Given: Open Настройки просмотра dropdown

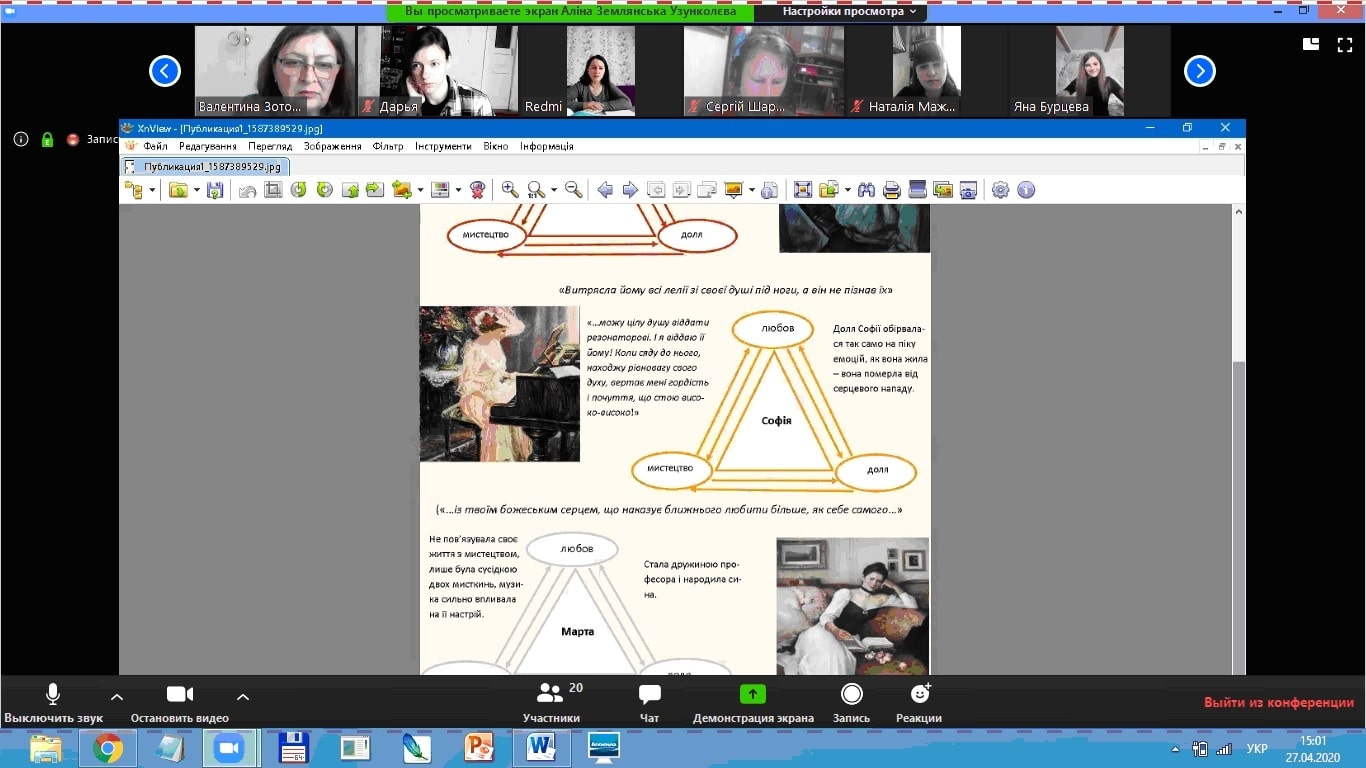Looking at the screenshot, I should pyautogui.click(x=849, y=12).
